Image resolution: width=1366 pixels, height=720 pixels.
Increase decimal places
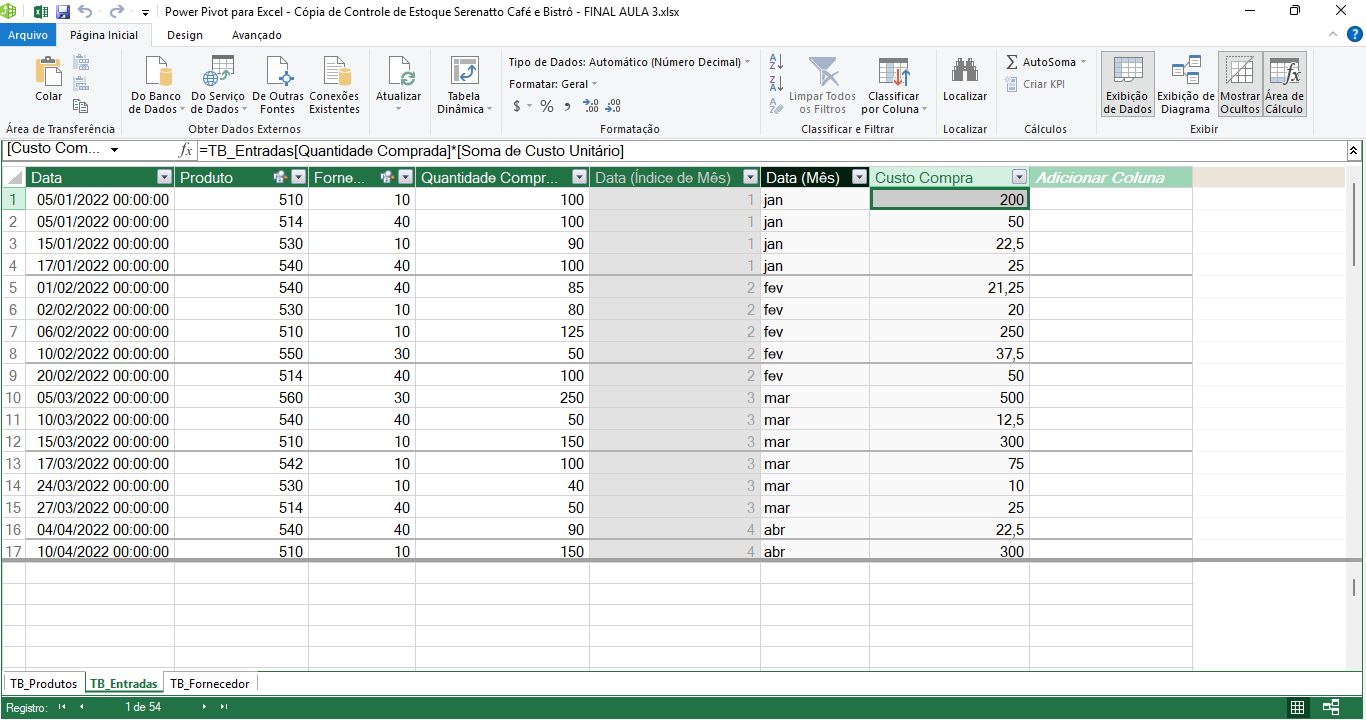click(x=590, y=106)
